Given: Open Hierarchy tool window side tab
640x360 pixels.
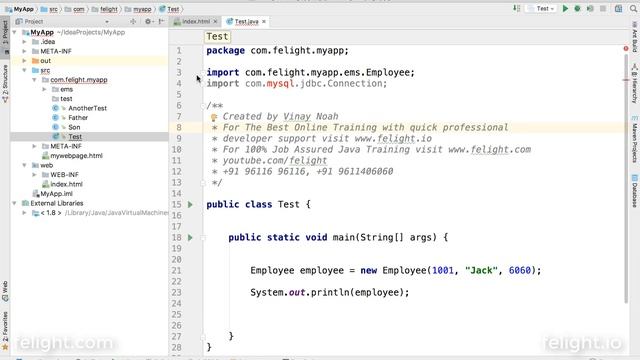Looking at the screenshot, I should pos(635,84).
